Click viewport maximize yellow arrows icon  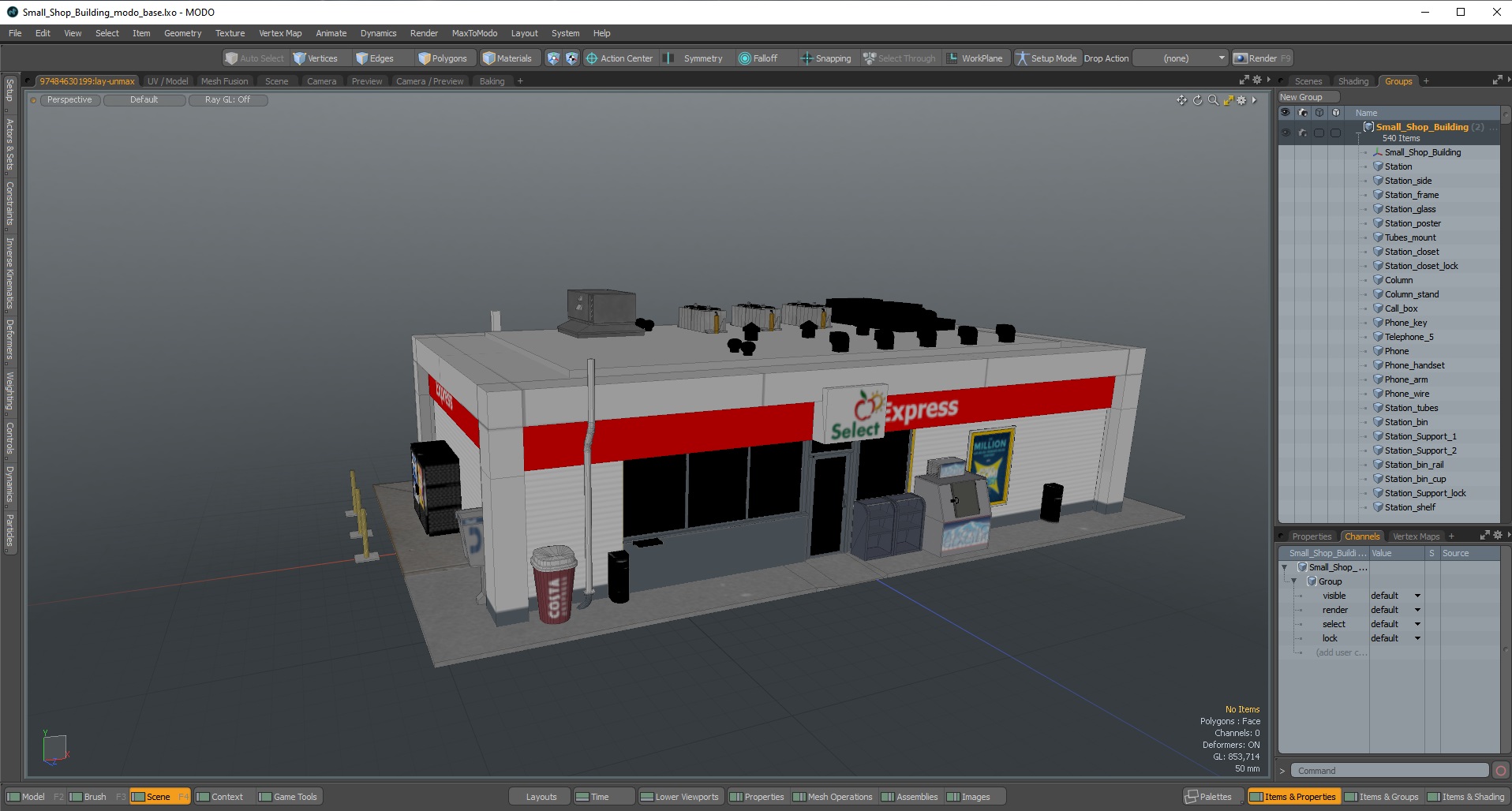click(x=1228, y=100)
